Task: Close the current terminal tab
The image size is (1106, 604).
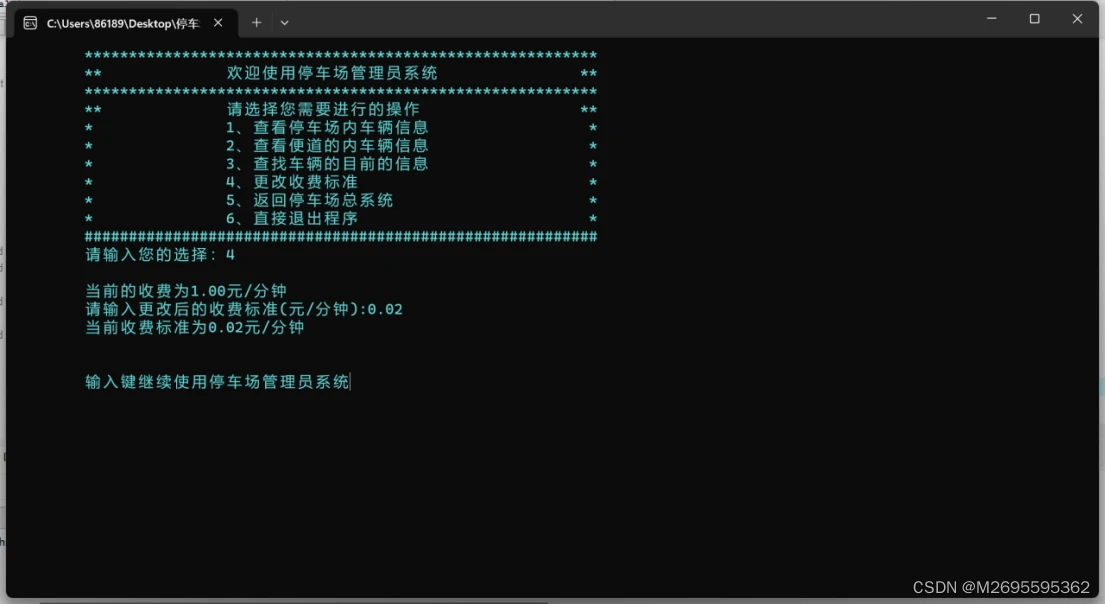Action: coord(218,23)
